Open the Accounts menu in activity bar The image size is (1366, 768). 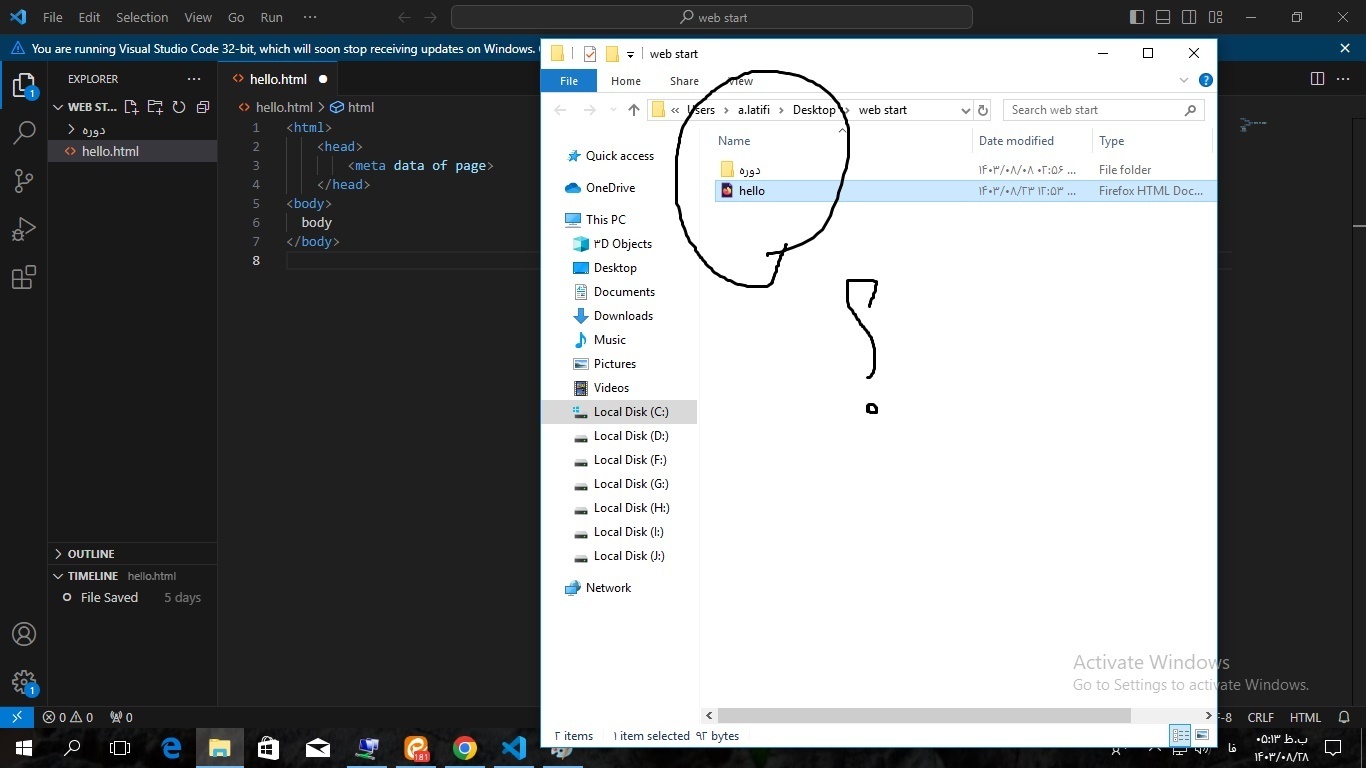[24, 634]
